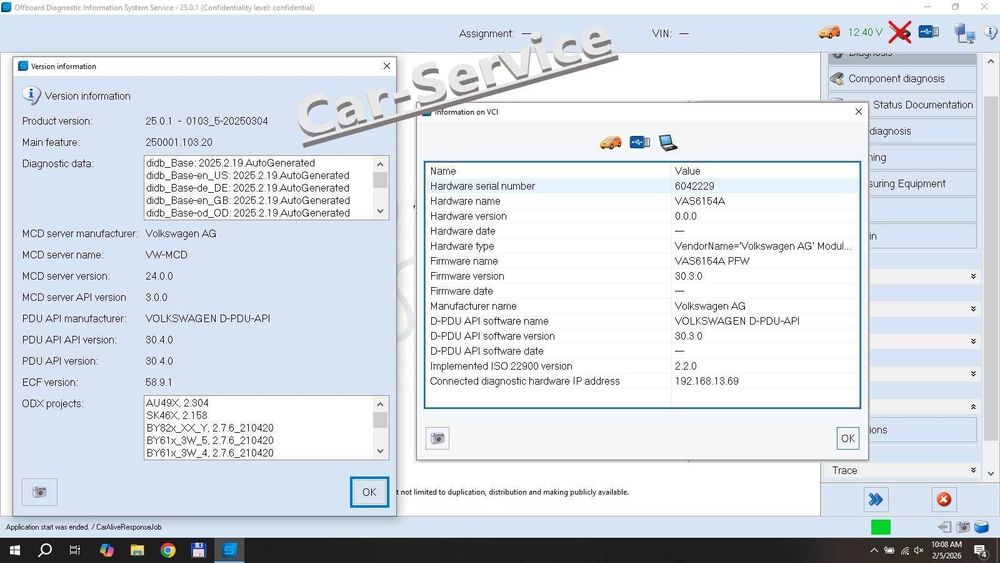Select Connected diagnostic hardware IP address row

[642, 381]
